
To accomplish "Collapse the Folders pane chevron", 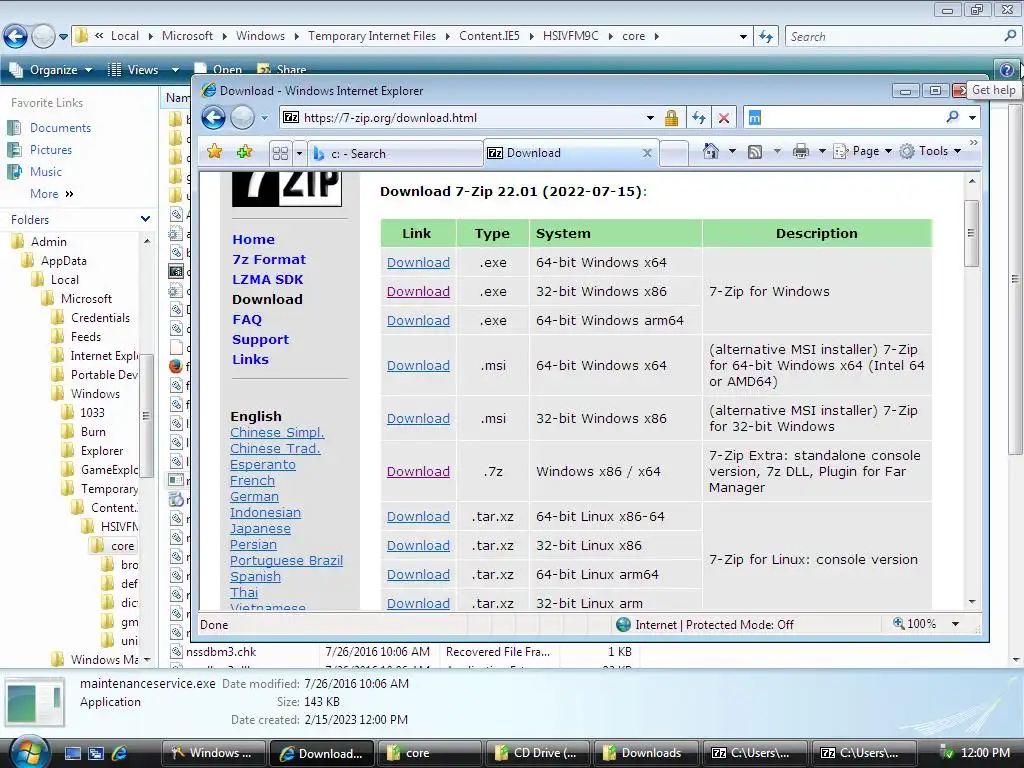I will (145, 219).
